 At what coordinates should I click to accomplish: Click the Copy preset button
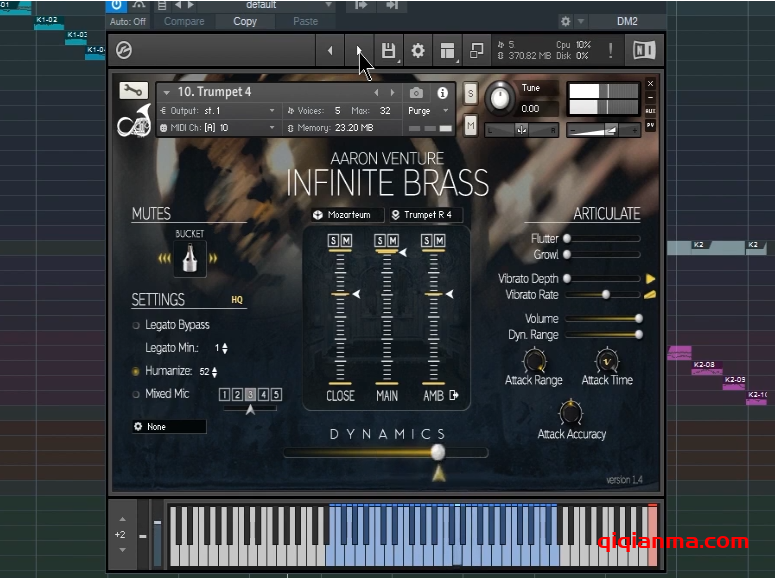click(244, 21)
